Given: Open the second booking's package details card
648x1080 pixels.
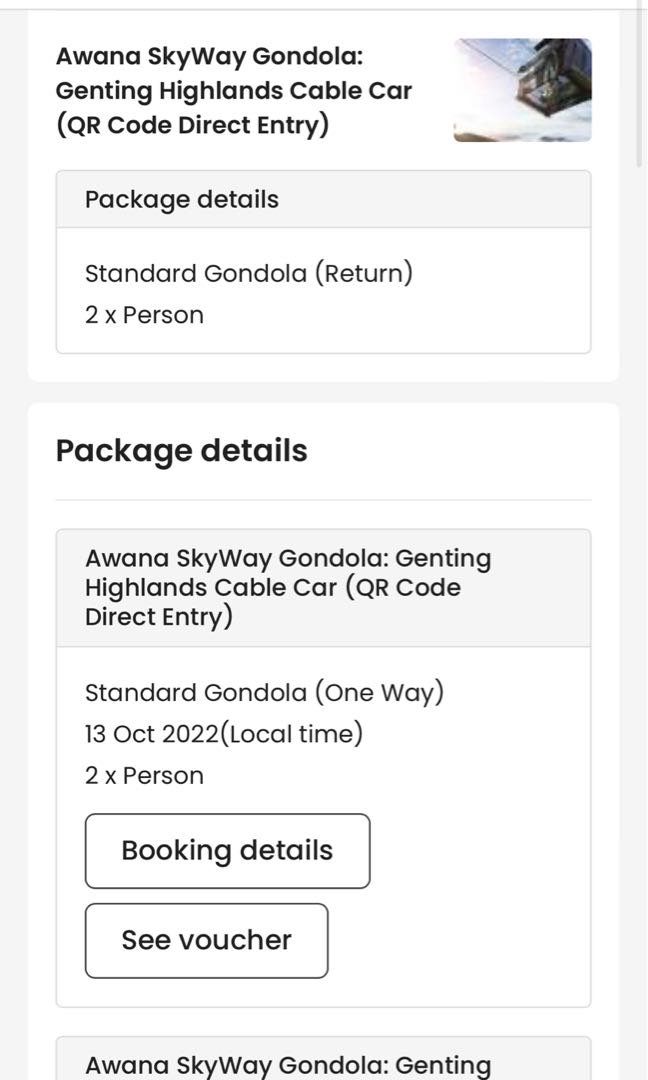Looking at the screenshot, I should click(324, 760).
